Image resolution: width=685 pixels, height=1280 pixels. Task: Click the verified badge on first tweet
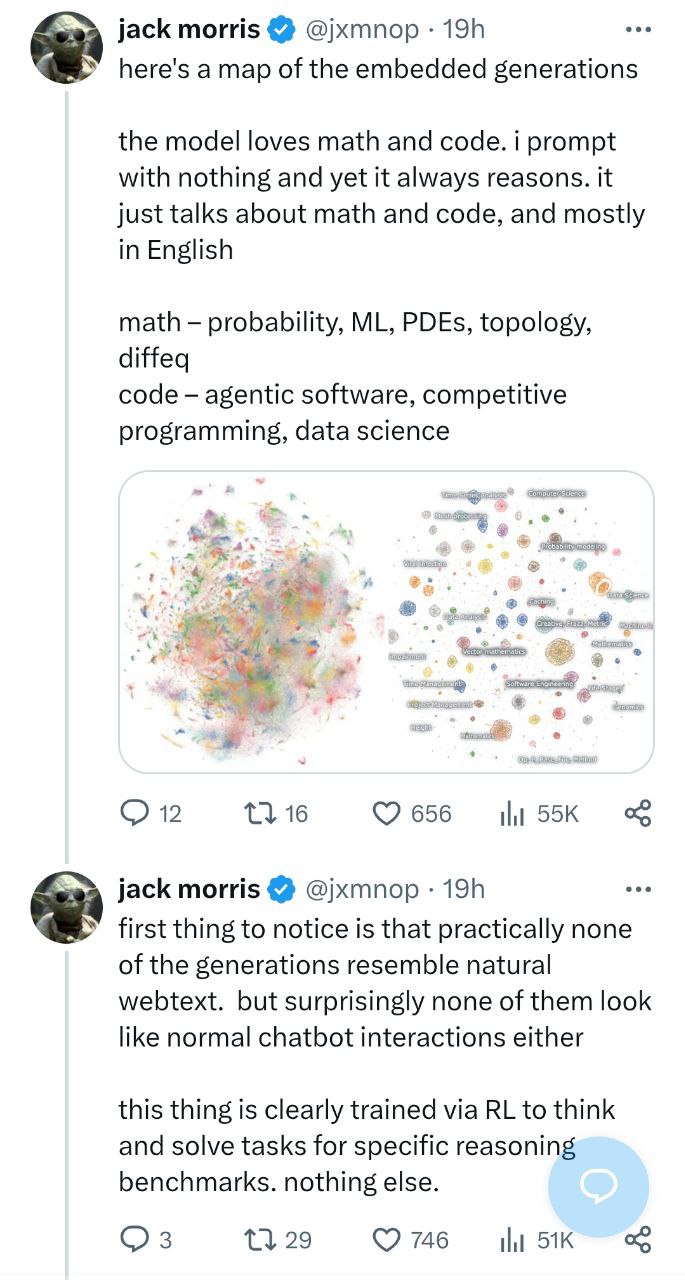281,31
